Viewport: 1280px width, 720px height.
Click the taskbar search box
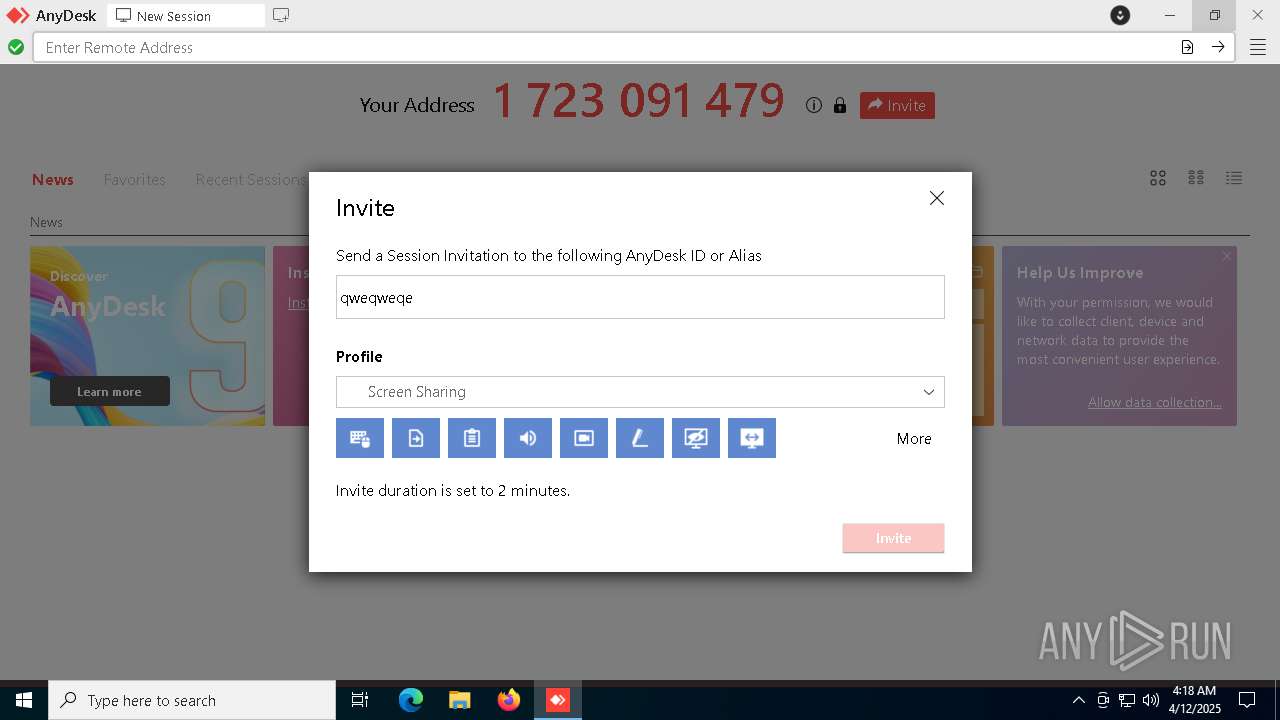(192, 700)
